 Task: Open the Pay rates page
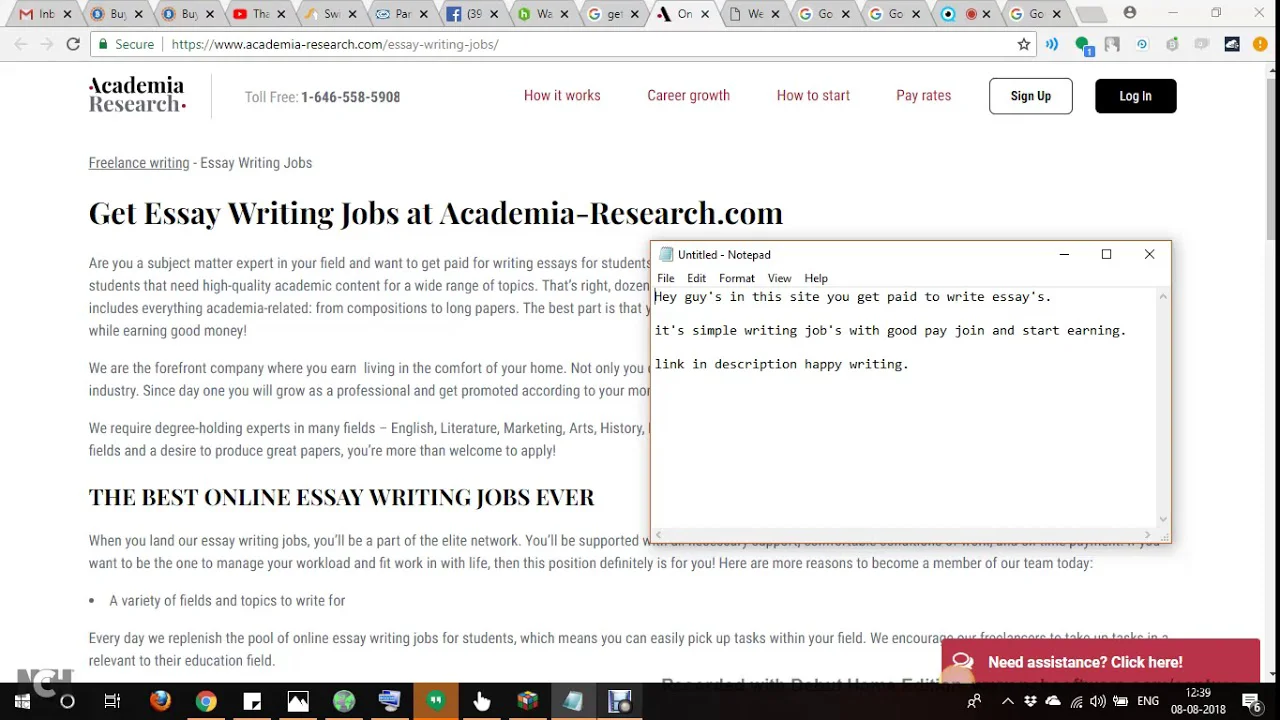923,95
